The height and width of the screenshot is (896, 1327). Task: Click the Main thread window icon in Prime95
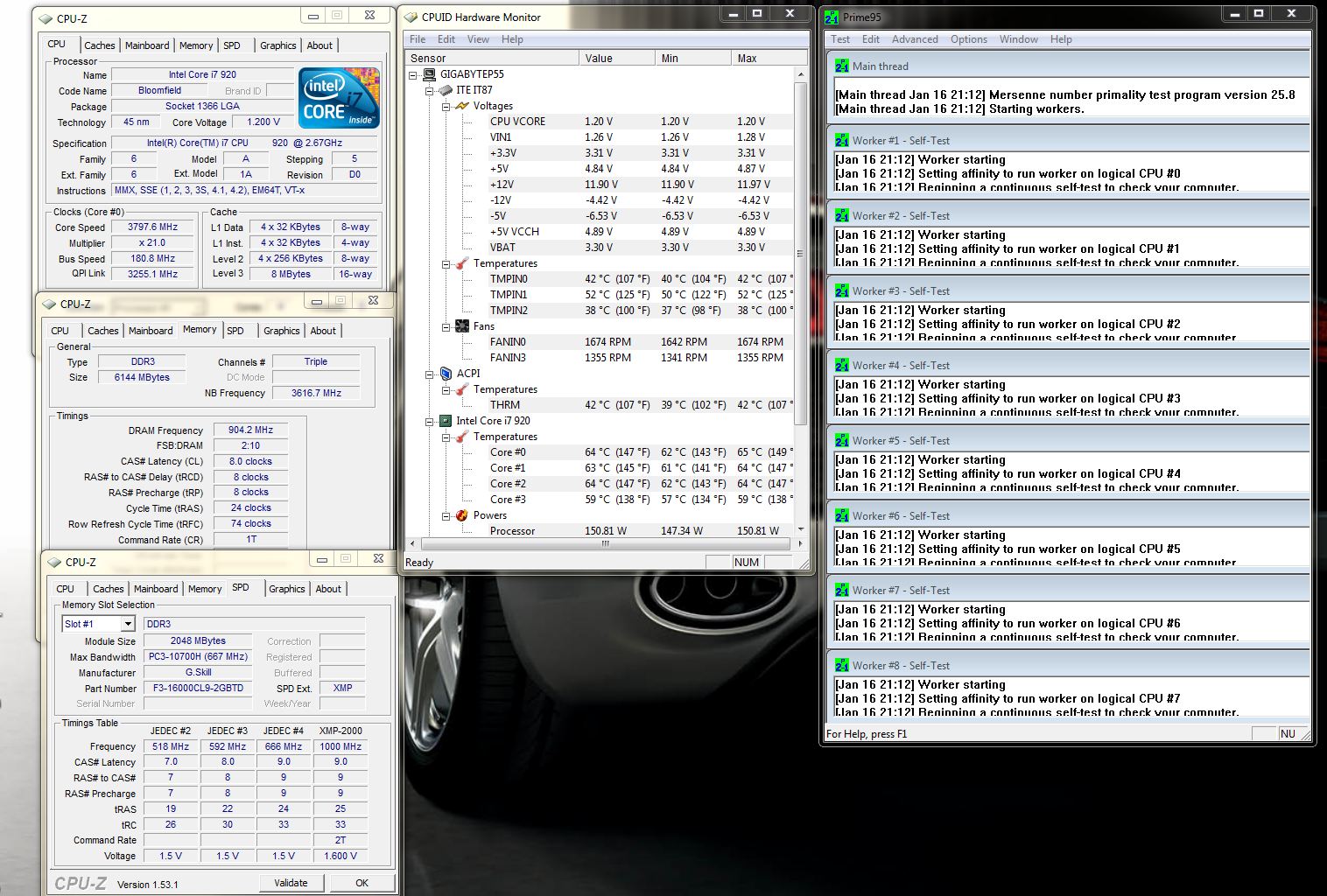842,66
